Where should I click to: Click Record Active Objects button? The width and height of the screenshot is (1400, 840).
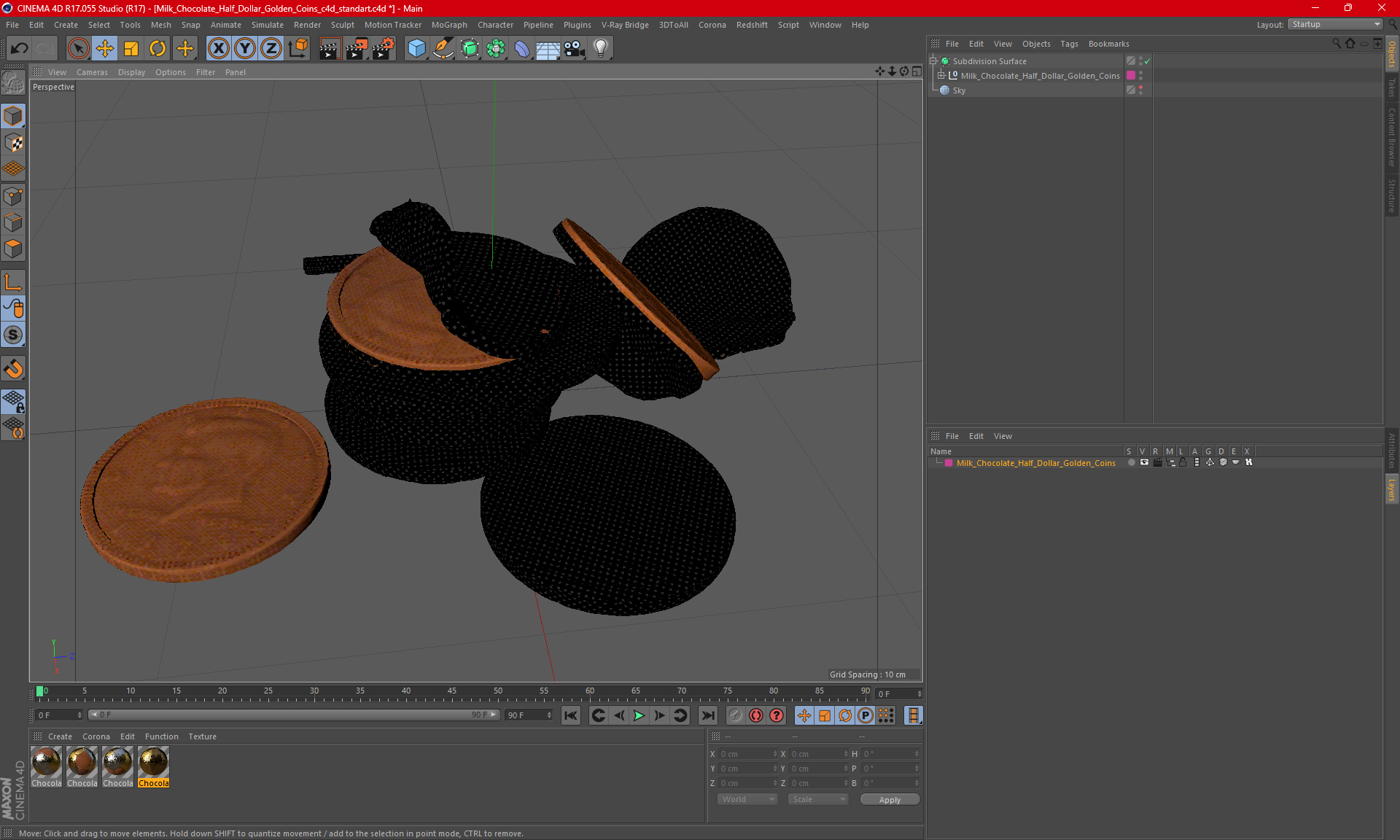point(735,715)
